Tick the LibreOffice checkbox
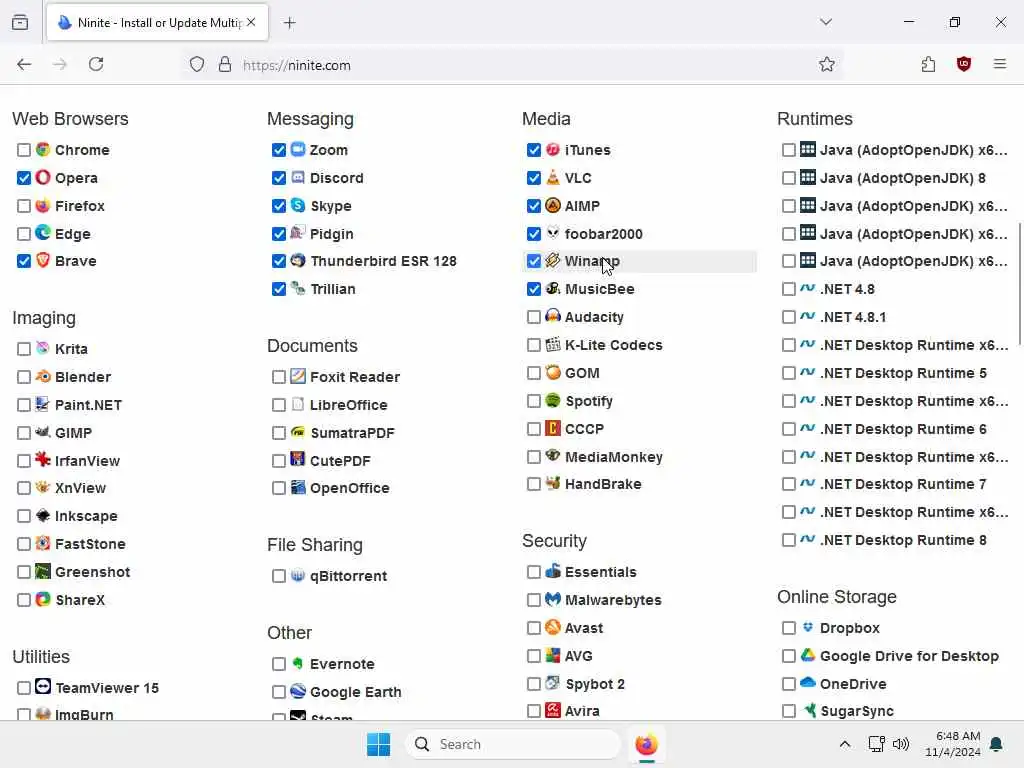This screenshot has width=1024, height=768. 279,406
